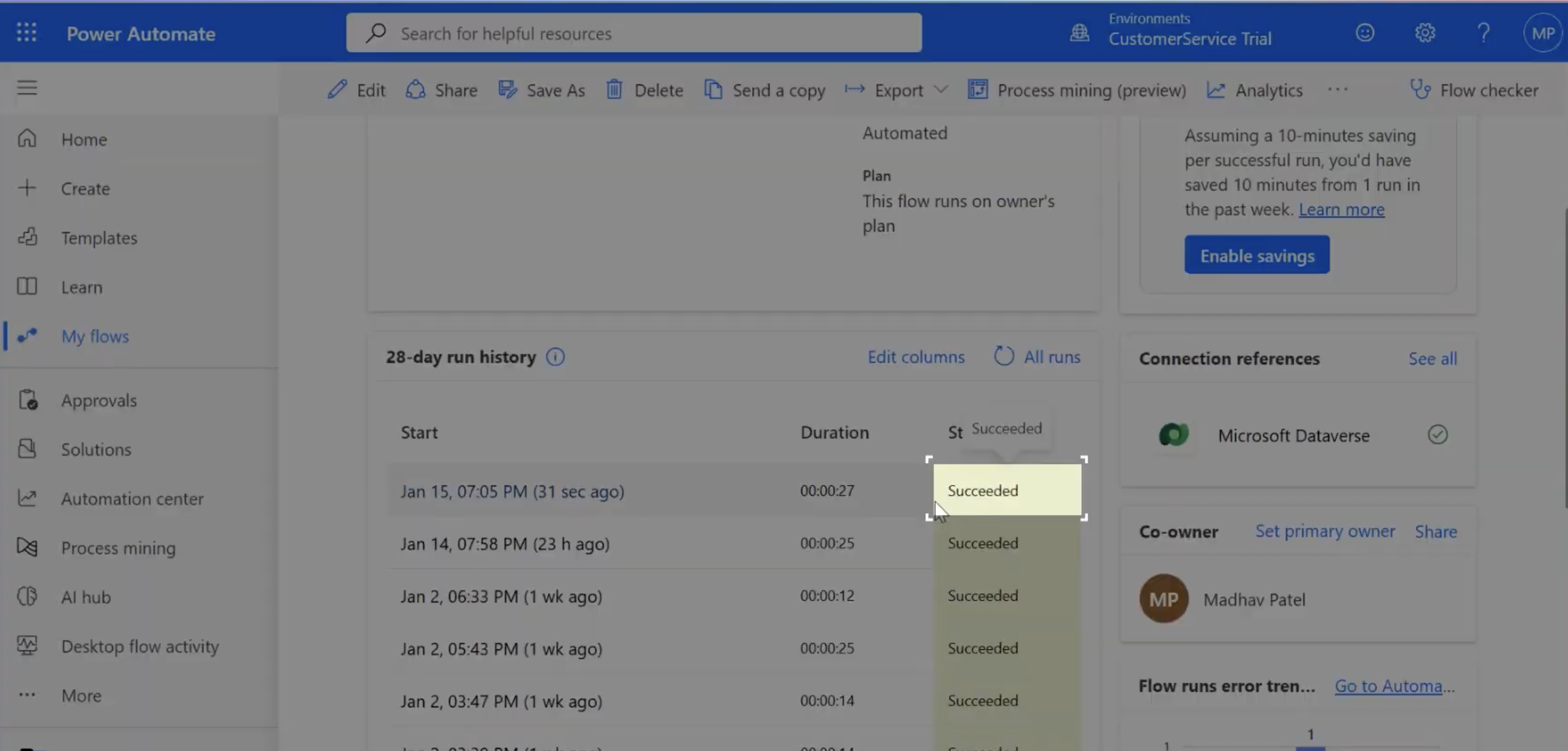The image size is (1568, 751).
Task: Click the search for helpful resources box
Action: 634,33
